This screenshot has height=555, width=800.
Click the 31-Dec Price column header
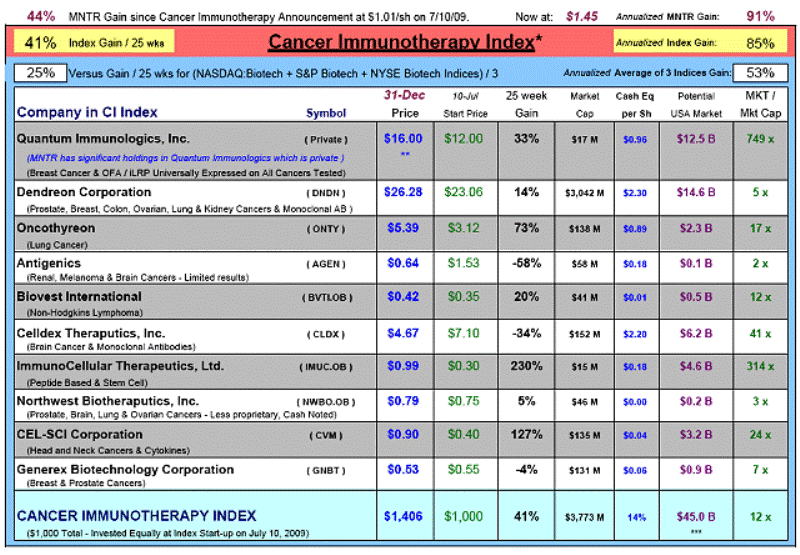coord(405,104)
